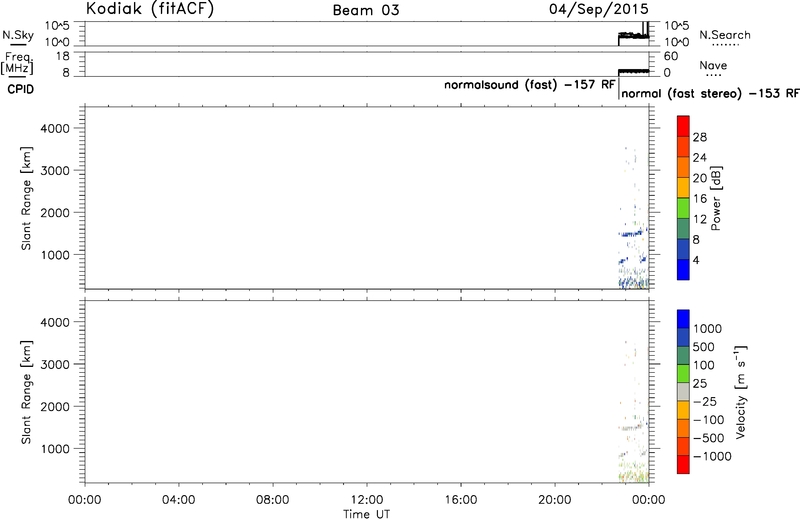This screenshot has width=800, height=520.
Task: Click the '16:00' time tick label
Action: [461, 499]
